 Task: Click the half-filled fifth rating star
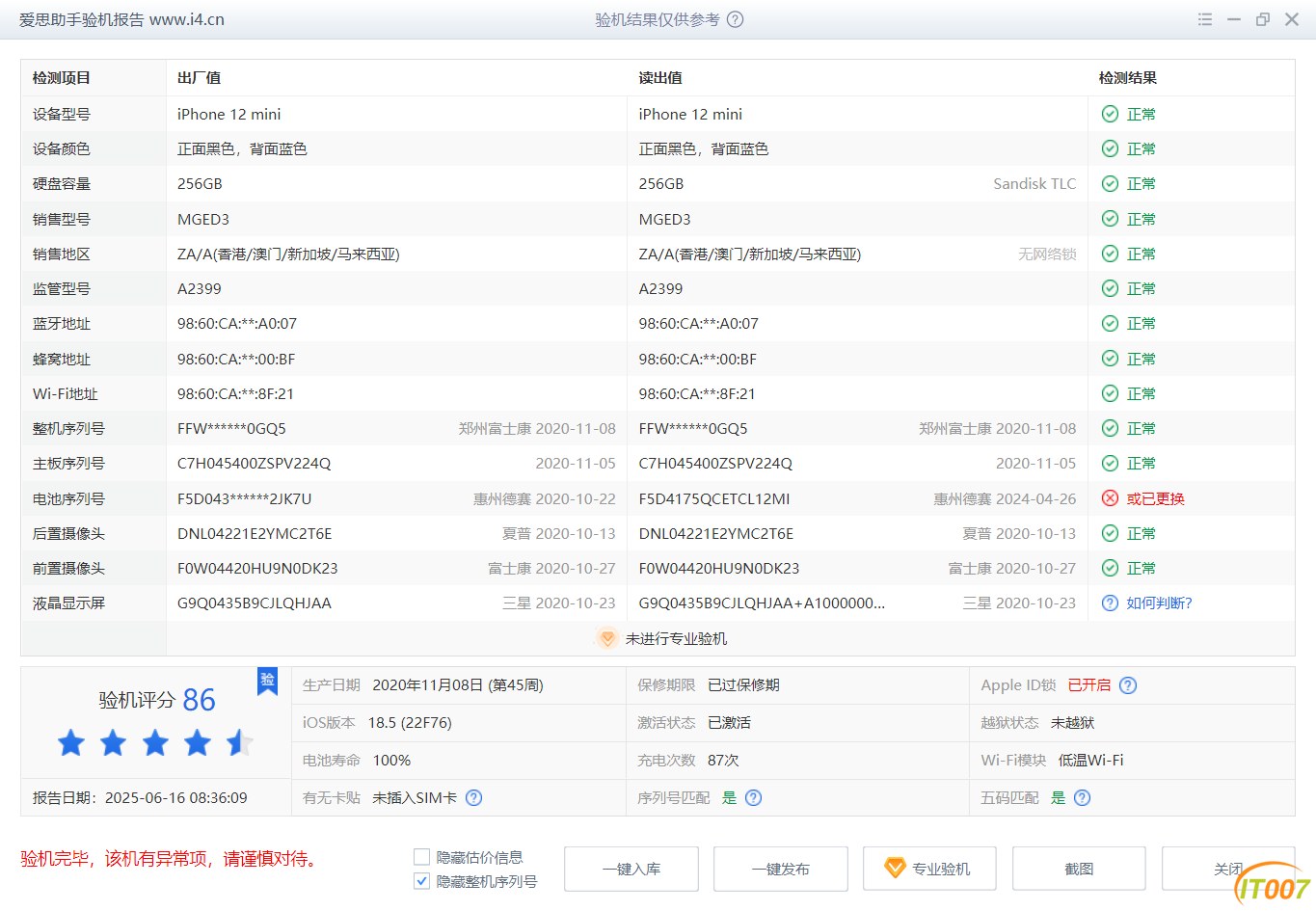239,742
